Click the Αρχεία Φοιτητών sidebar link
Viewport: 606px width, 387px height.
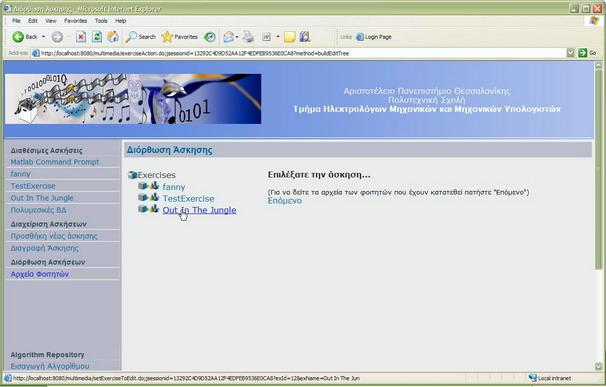point(40,274)
